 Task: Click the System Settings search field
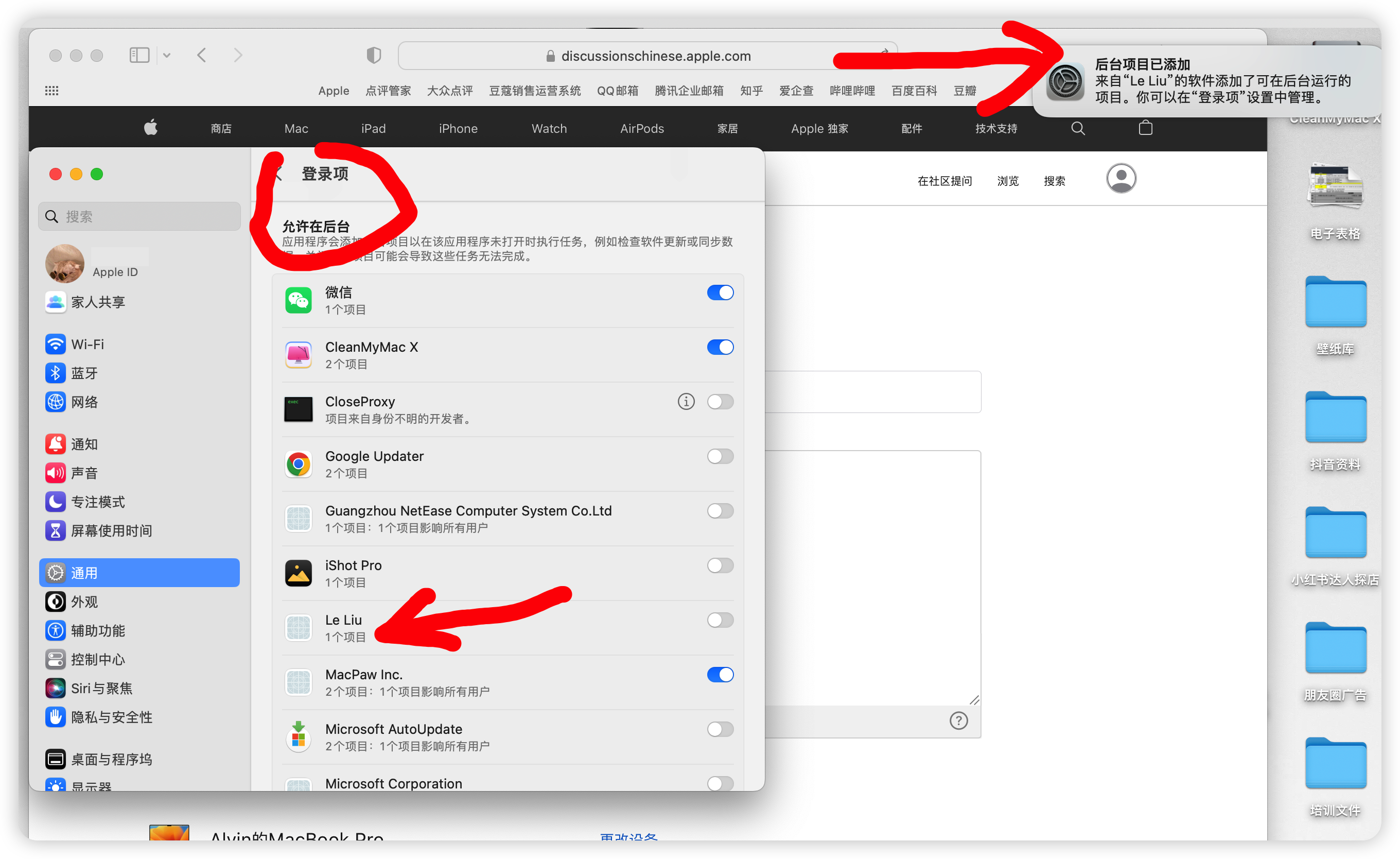(140, 217)
